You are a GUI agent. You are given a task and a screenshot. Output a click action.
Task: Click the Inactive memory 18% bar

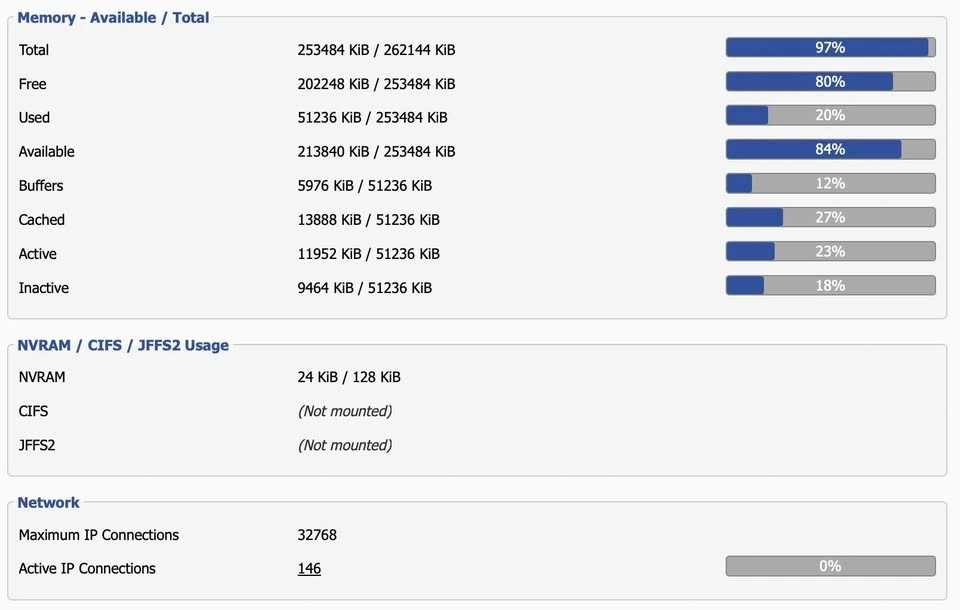830,286
